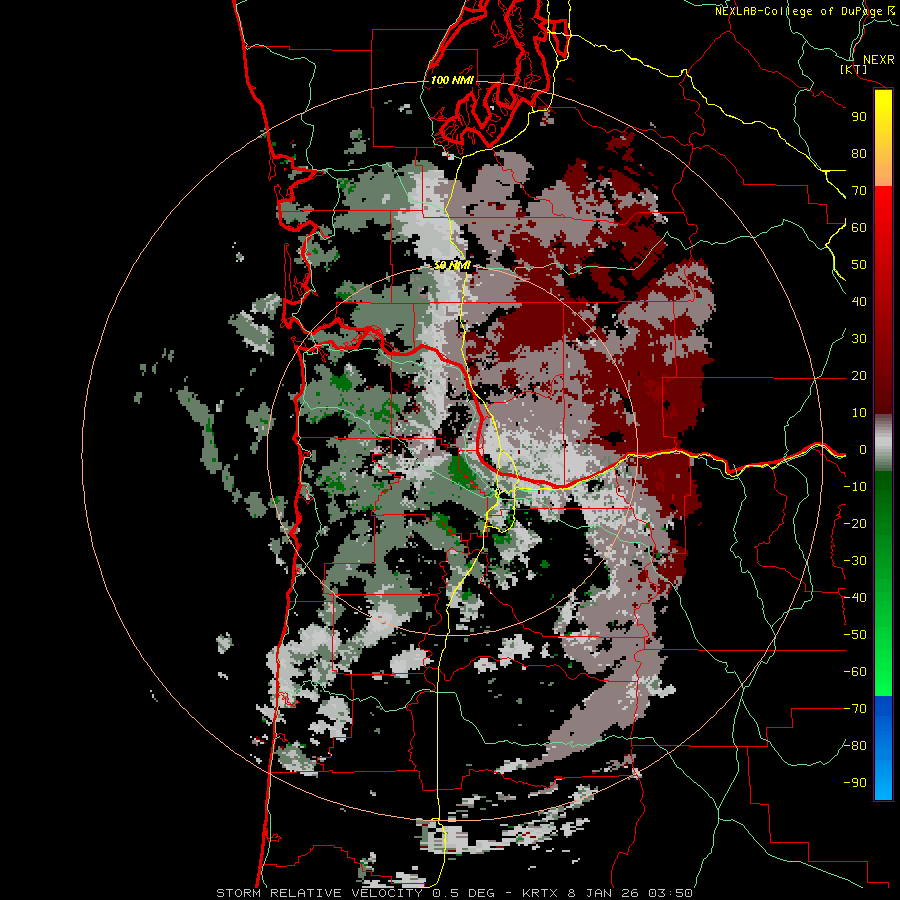Click the [KT] units label

click(853, 69)
